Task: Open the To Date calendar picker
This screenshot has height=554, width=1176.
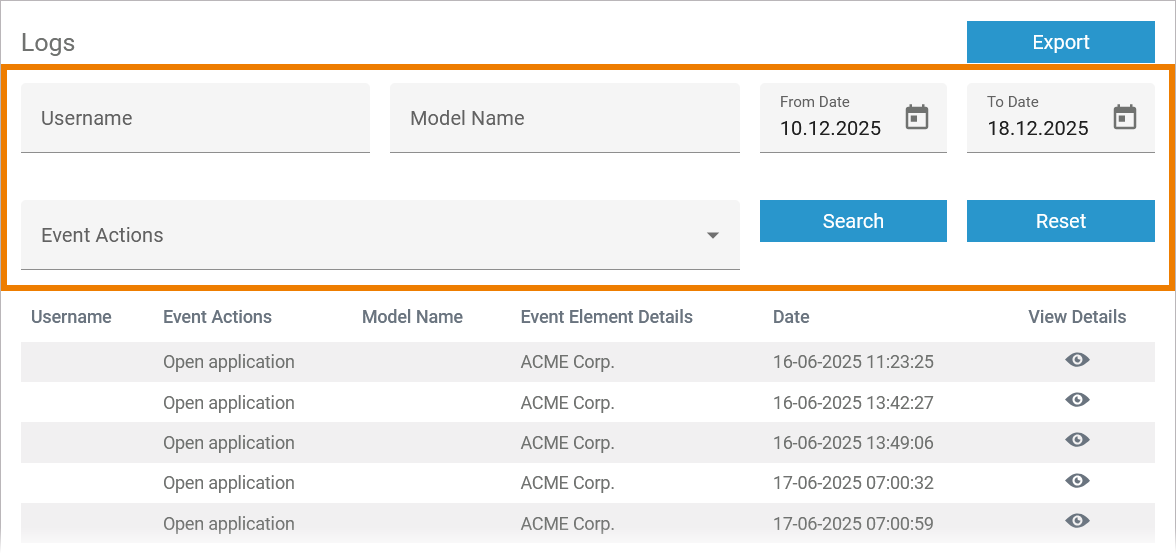Action: pos(1125,117)
